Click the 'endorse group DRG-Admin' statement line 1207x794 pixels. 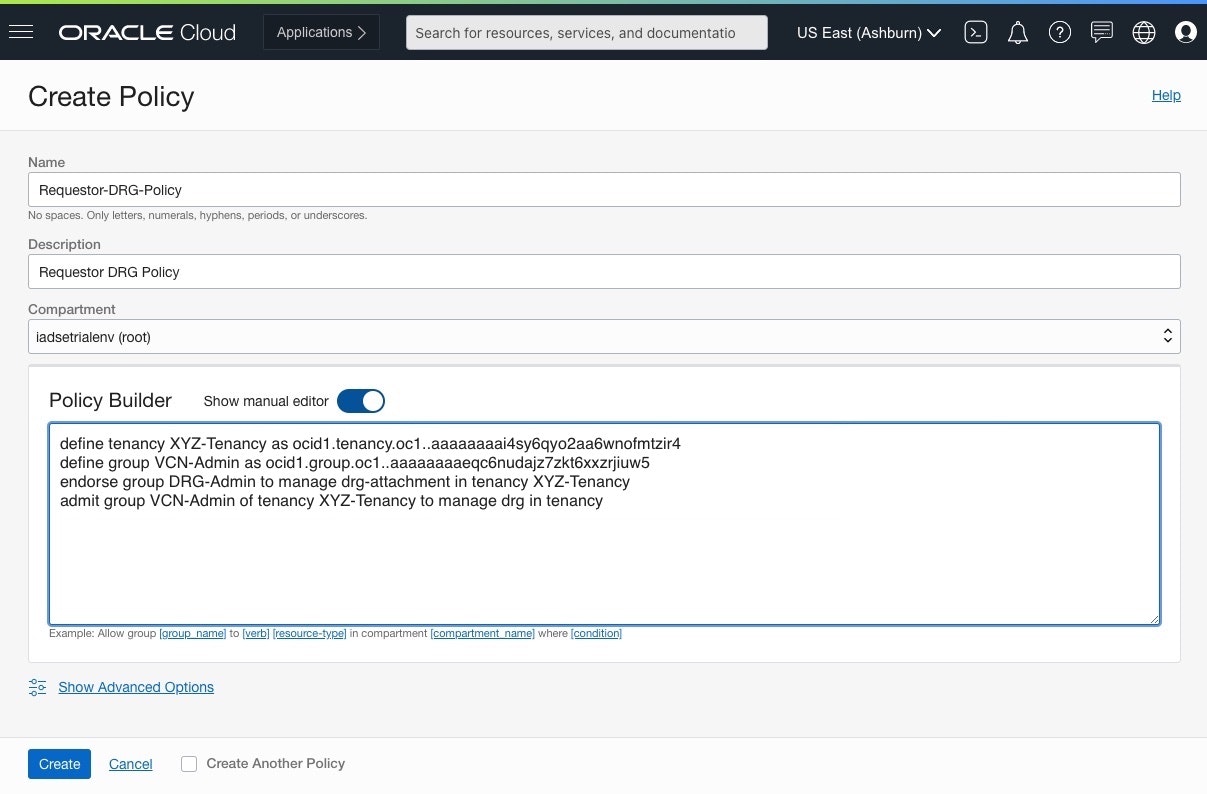(345, 481)
